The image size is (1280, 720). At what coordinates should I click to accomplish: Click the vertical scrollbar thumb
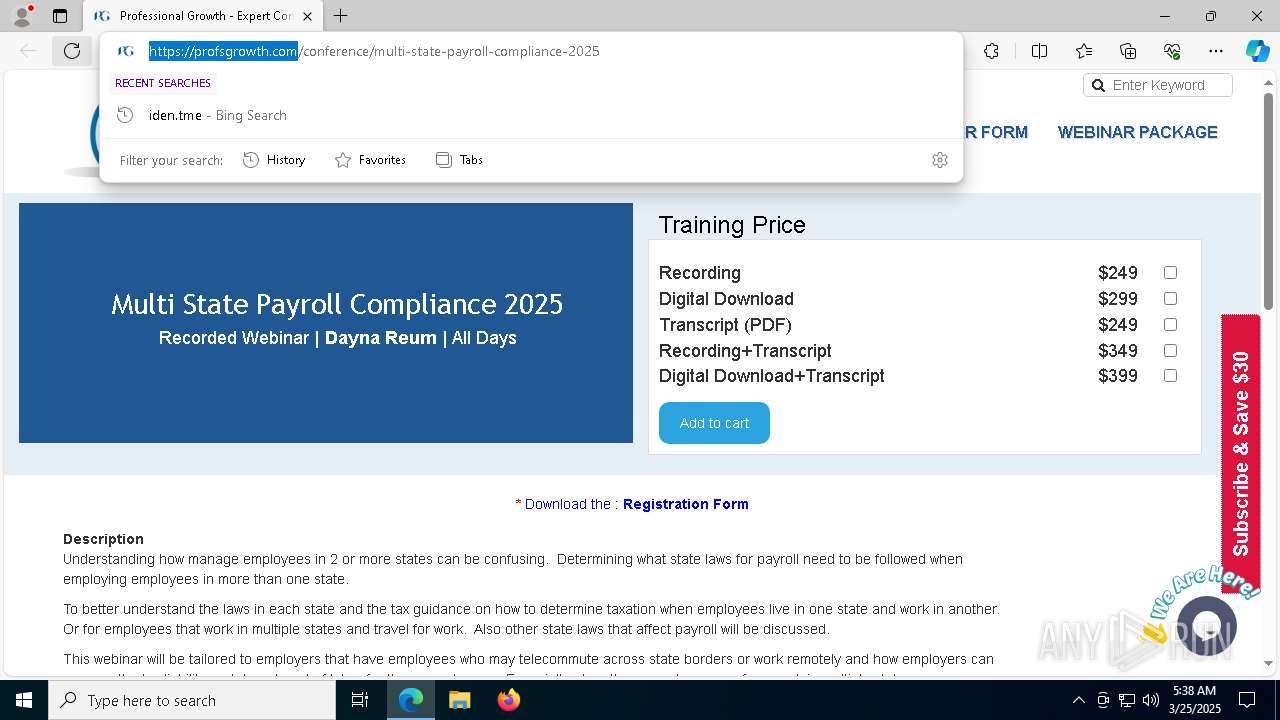click(1269, 200)
